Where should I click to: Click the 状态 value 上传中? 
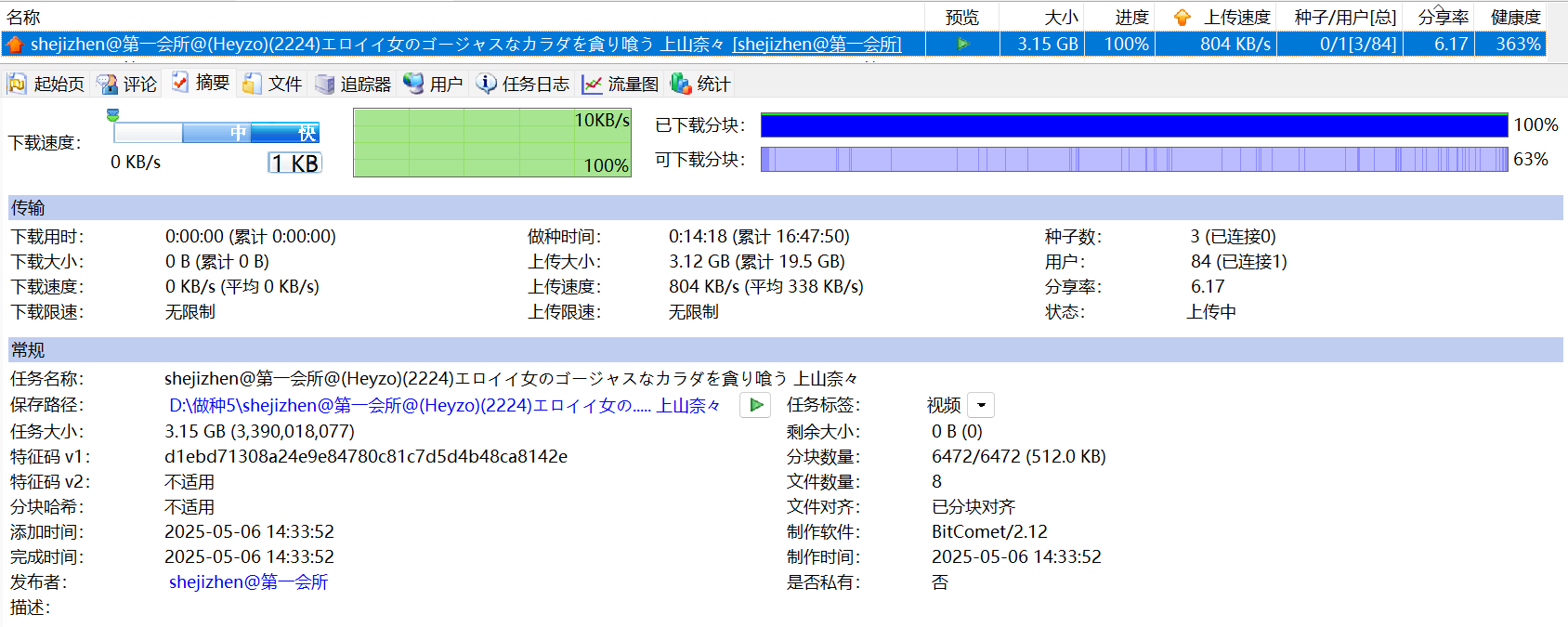1211,311
